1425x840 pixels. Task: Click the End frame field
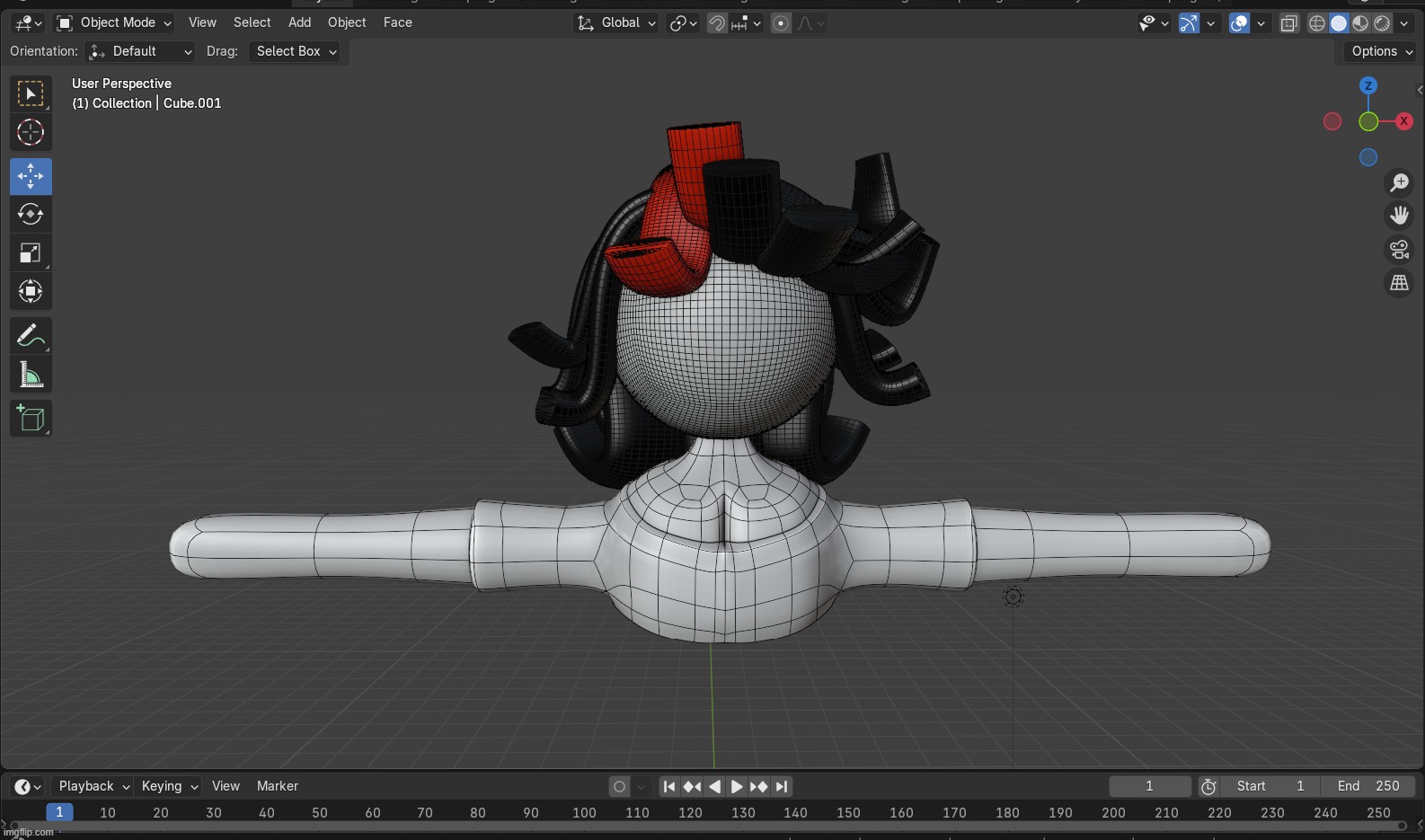pos(1368,786)
